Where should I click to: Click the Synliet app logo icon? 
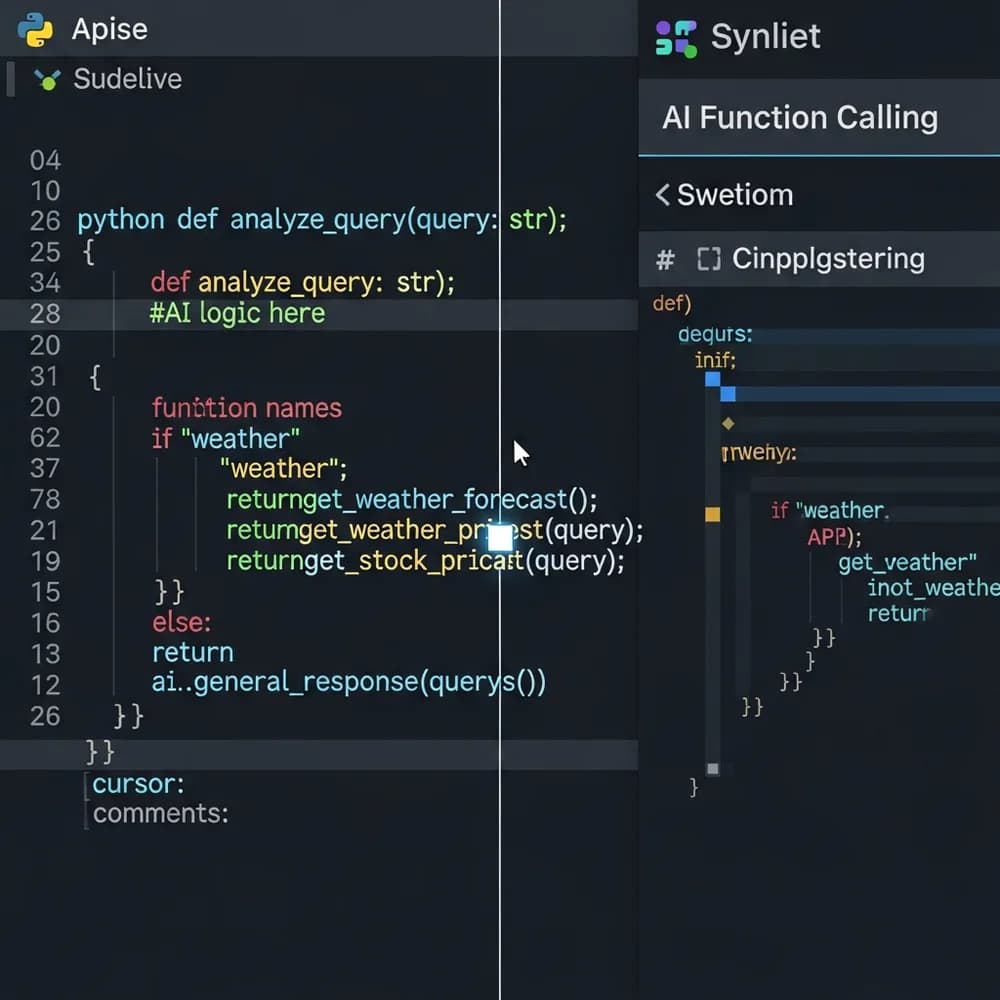tap(676, 38)
